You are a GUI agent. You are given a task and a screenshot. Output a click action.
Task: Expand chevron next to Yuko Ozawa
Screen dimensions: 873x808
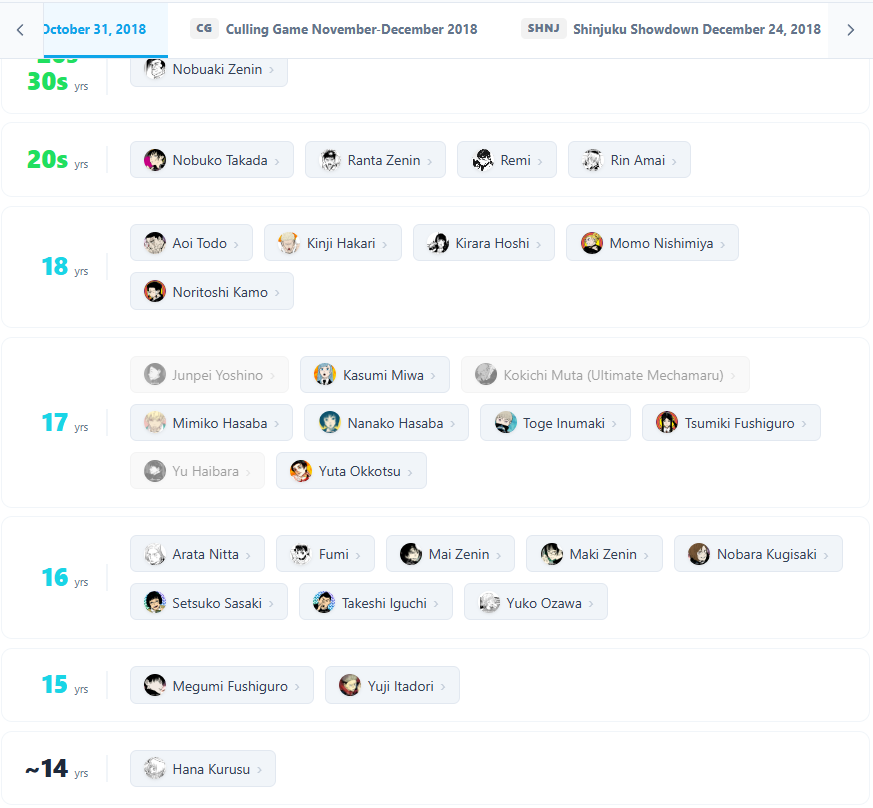point(591,604)
